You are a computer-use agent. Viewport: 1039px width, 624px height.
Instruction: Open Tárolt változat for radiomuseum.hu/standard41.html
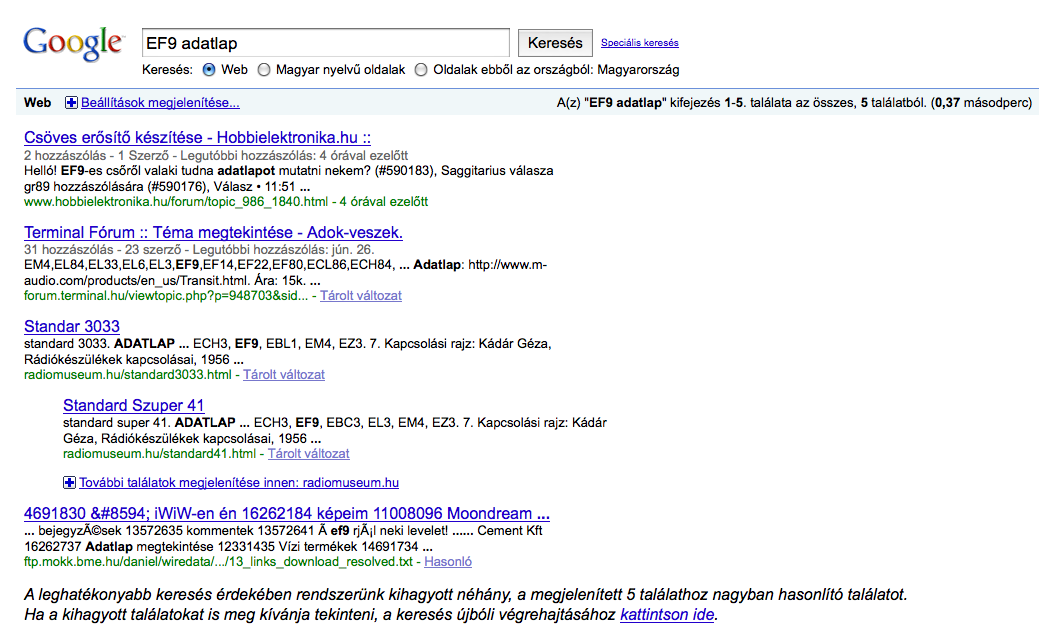(308, 454)
